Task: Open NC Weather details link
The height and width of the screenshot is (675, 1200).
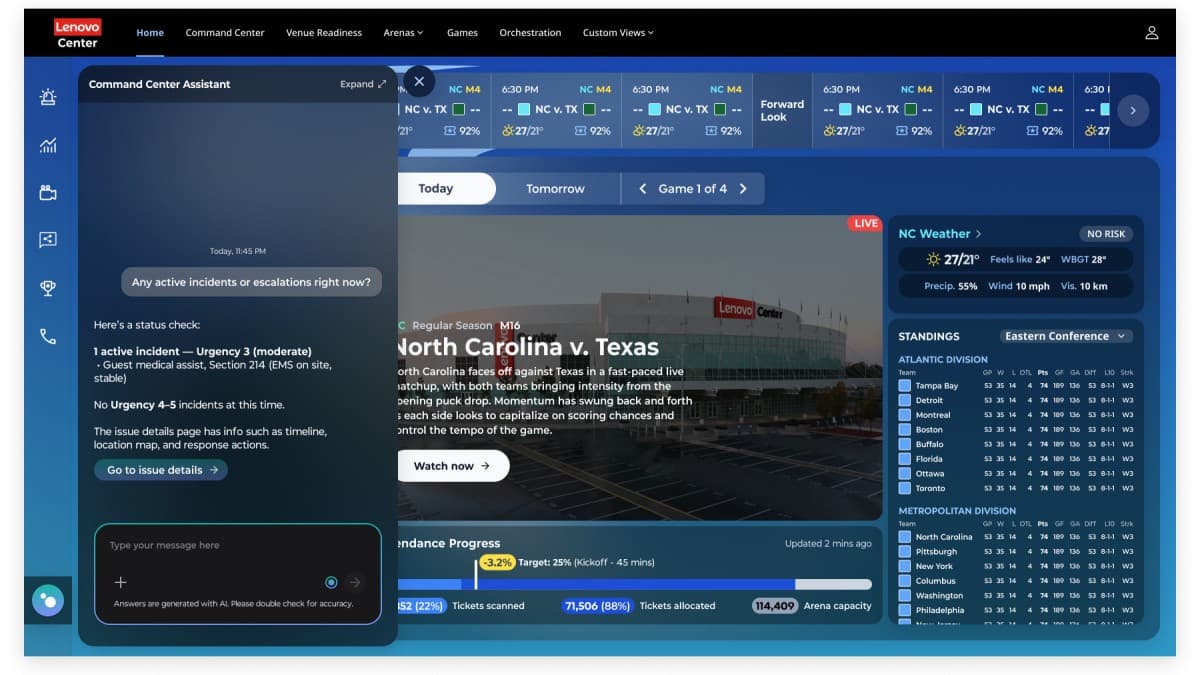Action: click(x=940, y=234)
